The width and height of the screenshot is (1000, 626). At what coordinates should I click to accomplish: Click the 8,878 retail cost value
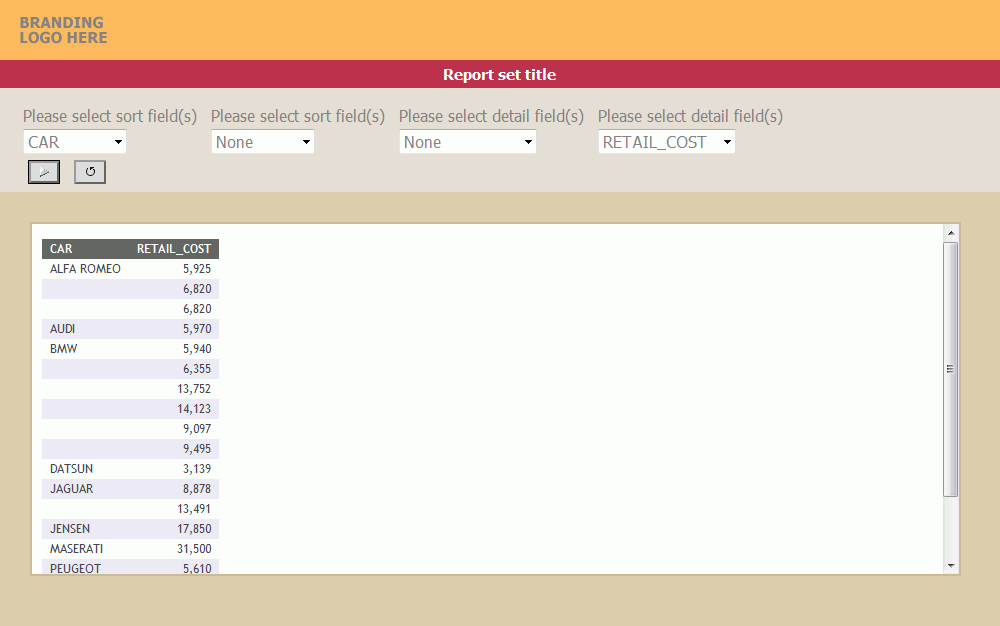197,489
